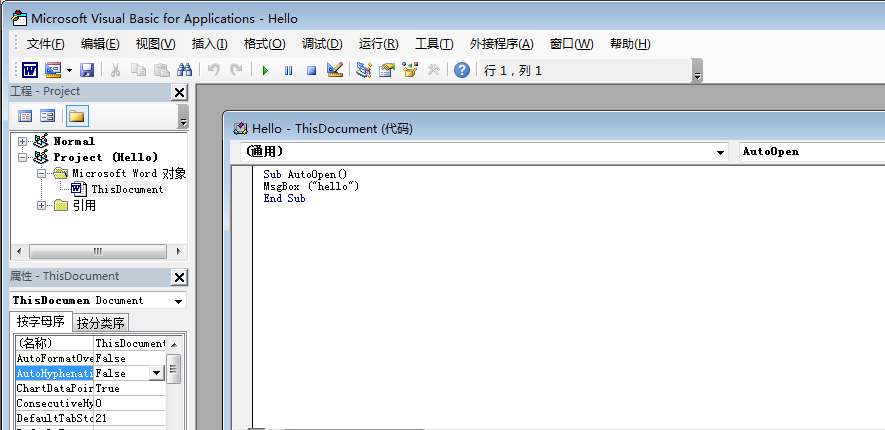The image size is (885, 430).
Task: Click the properties list scroll up arrow
Action: [174, 344]
